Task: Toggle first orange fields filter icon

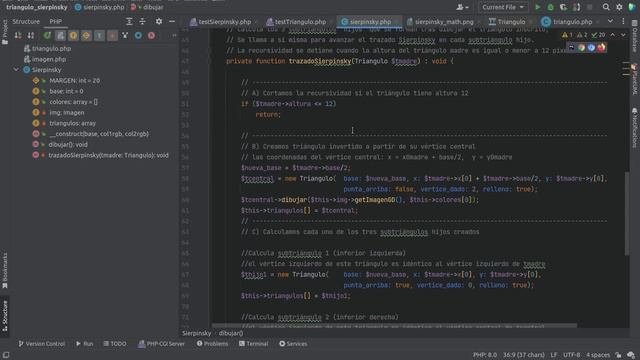Action: click(73, 36)
